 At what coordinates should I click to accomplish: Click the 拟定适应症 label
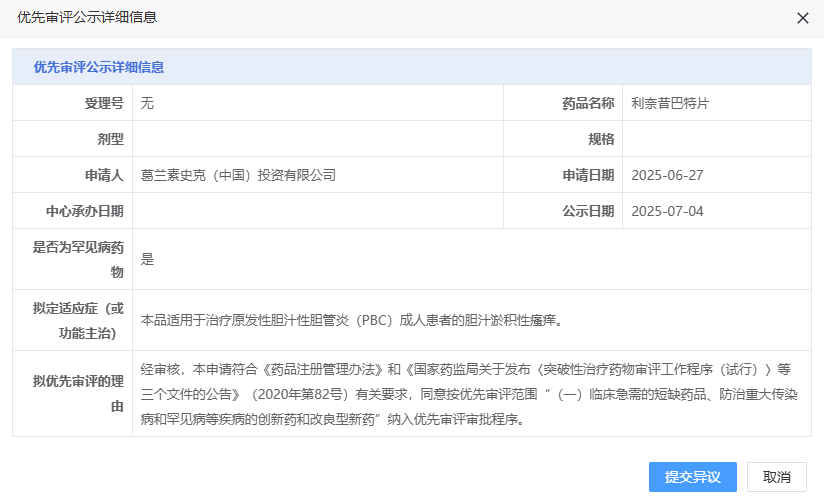pyautogui.click(x=78, y=320)
